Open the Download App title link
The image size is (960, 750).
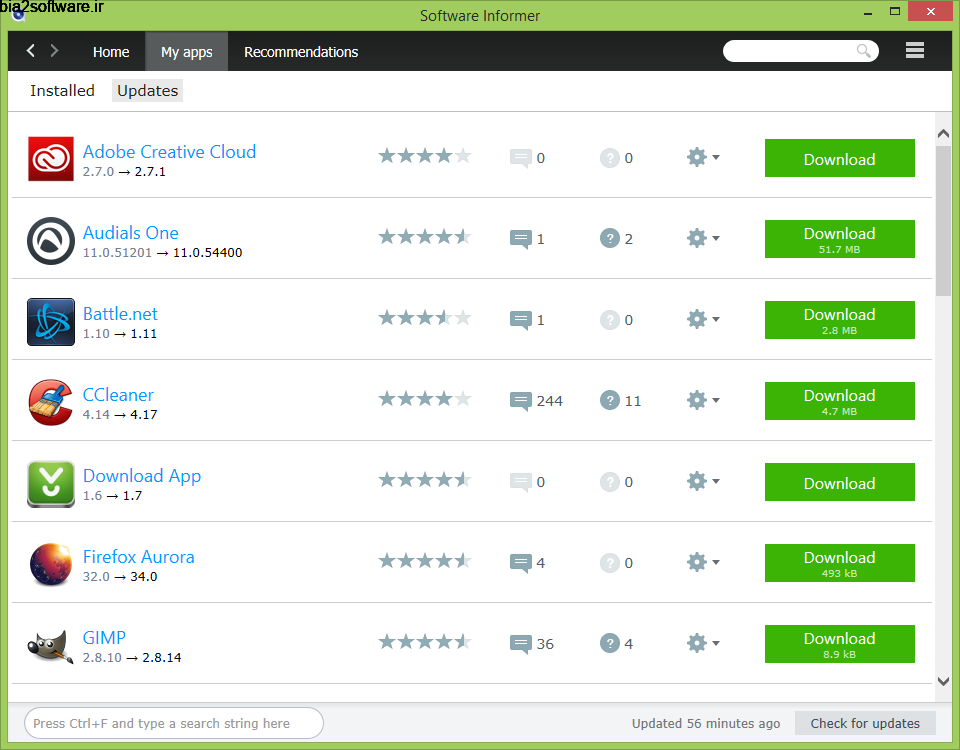(x=142, y=476)
